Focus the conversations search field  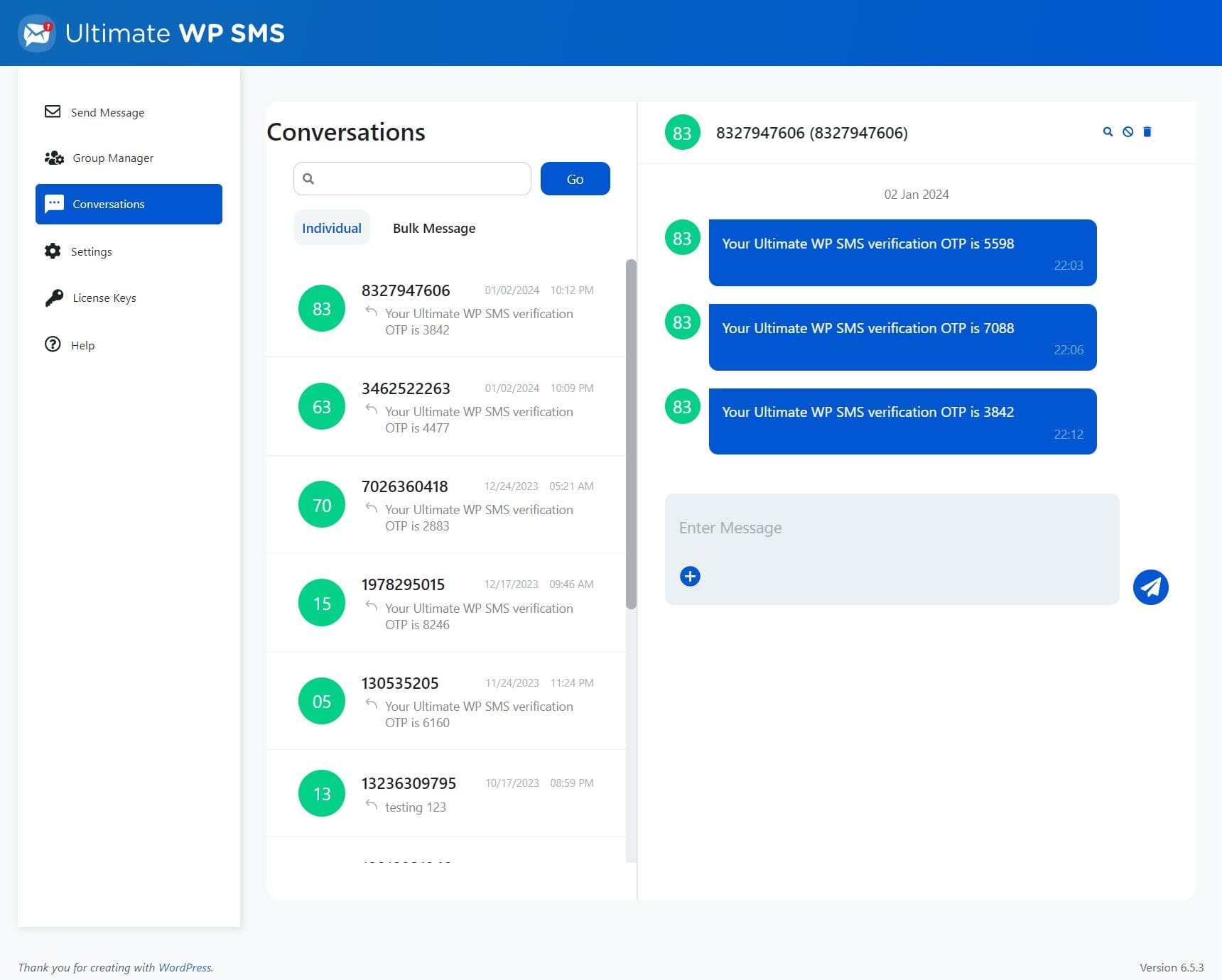coord(412,178)
